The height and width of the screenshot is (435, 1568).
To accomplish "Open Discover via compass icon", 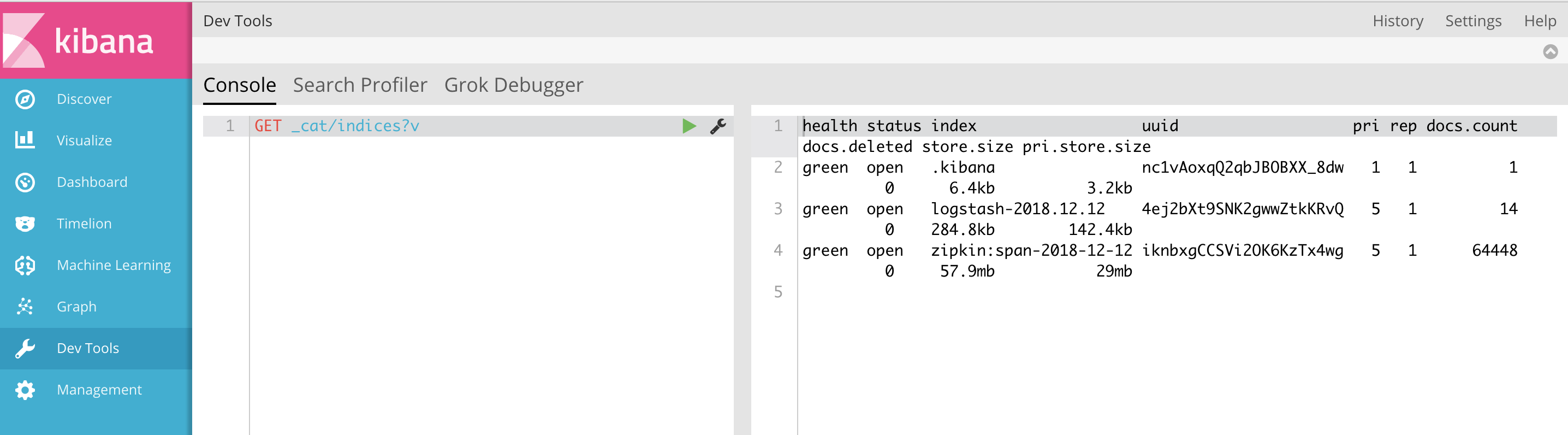I will 25,99.
